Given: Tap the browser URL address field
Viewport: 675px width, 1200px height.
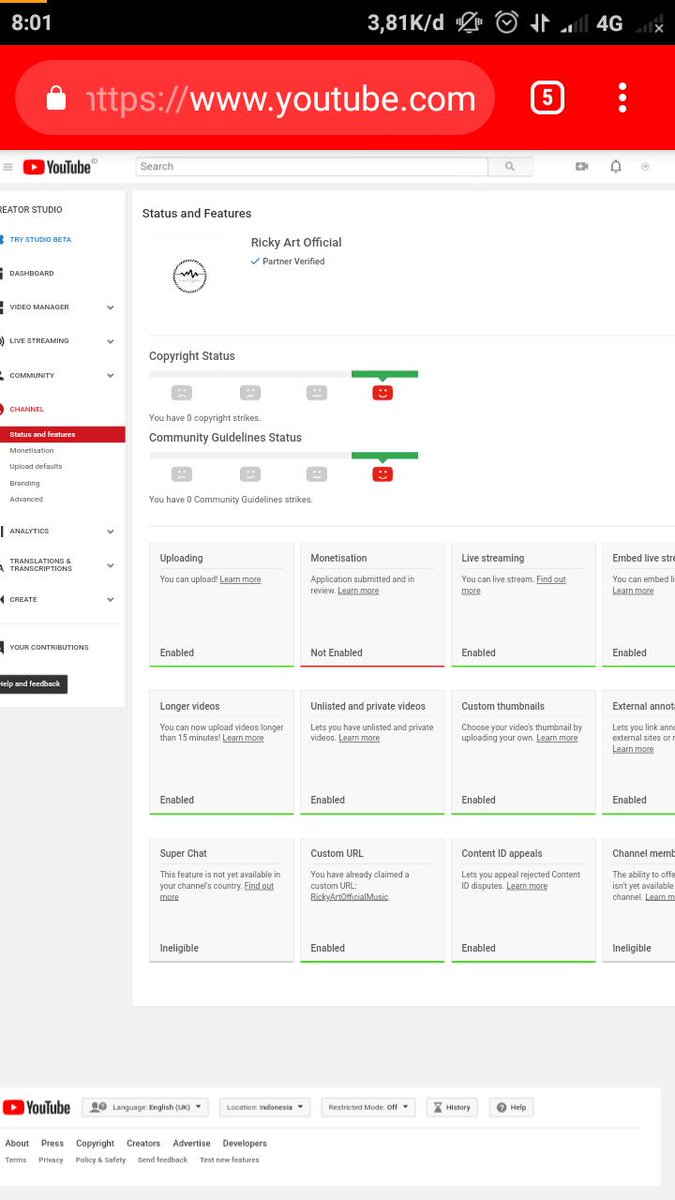Looking at the screenshot, I should [255, 98].
